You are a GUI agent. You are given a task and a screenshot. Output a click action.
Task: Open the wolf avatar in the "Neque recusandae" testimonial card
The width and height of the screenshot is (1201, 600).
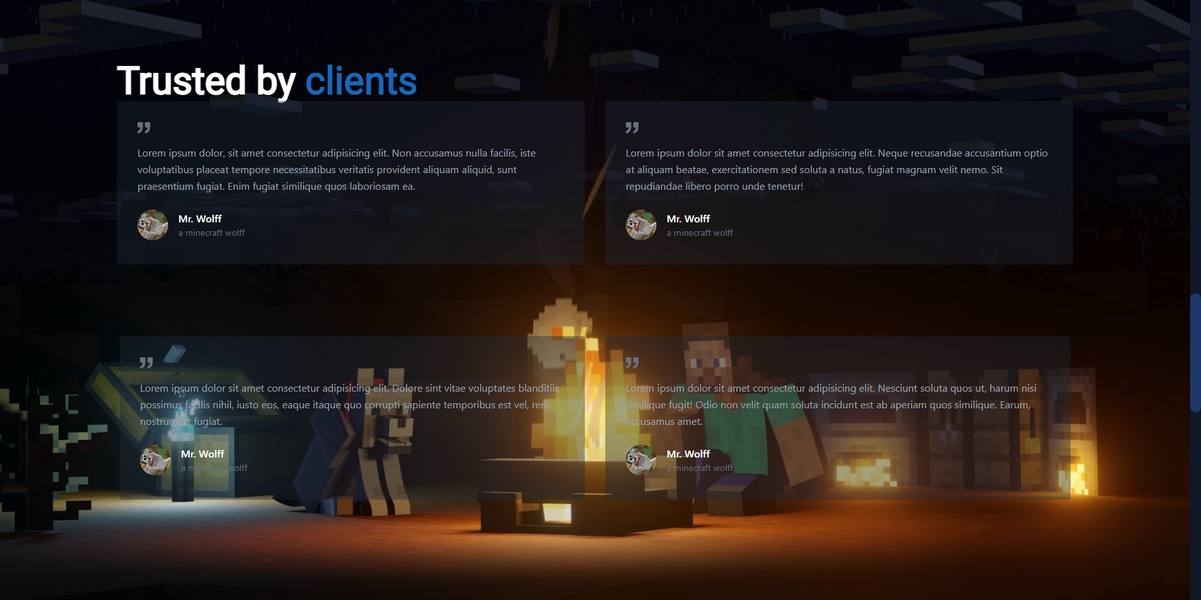[641, 225]
